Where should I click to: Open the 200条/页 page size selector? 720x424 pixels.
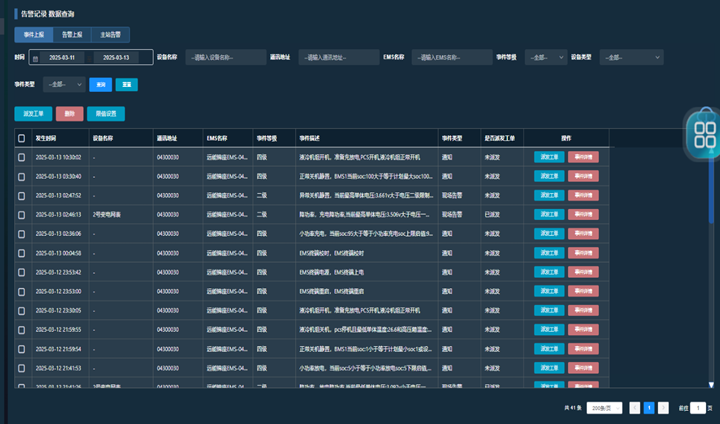605,408
